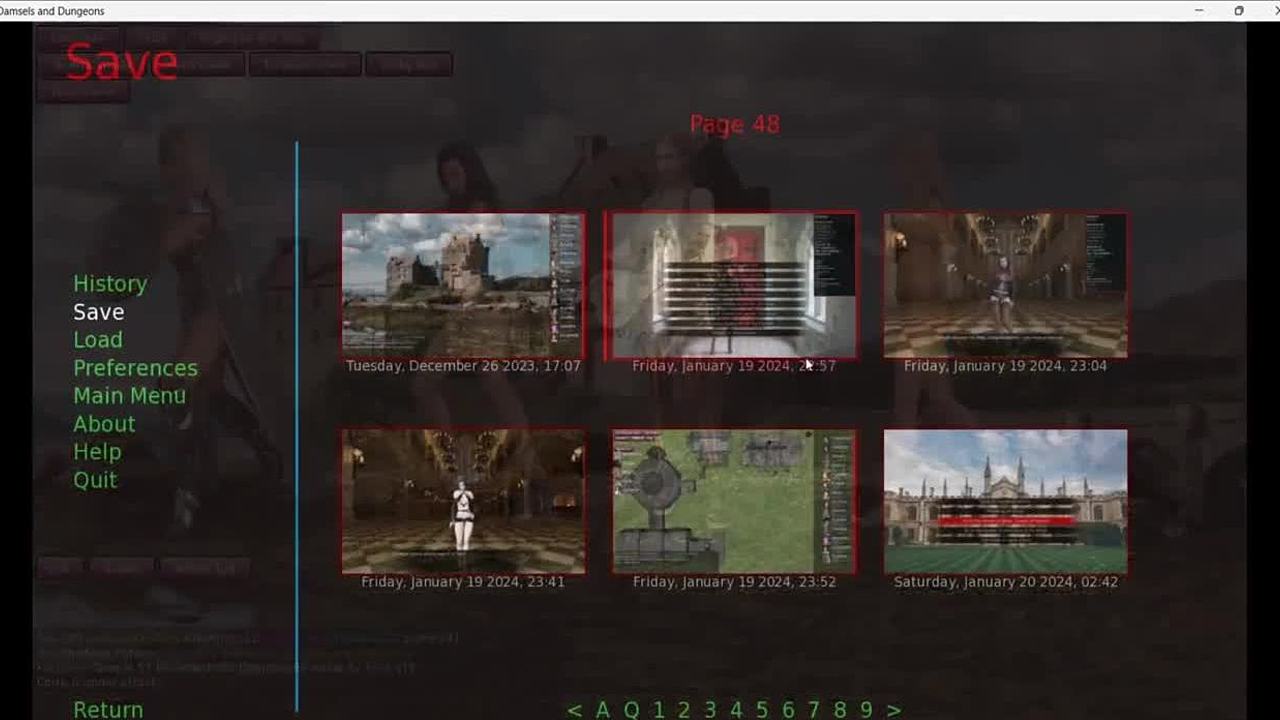Open the quick saves page Q

(631, 710)
